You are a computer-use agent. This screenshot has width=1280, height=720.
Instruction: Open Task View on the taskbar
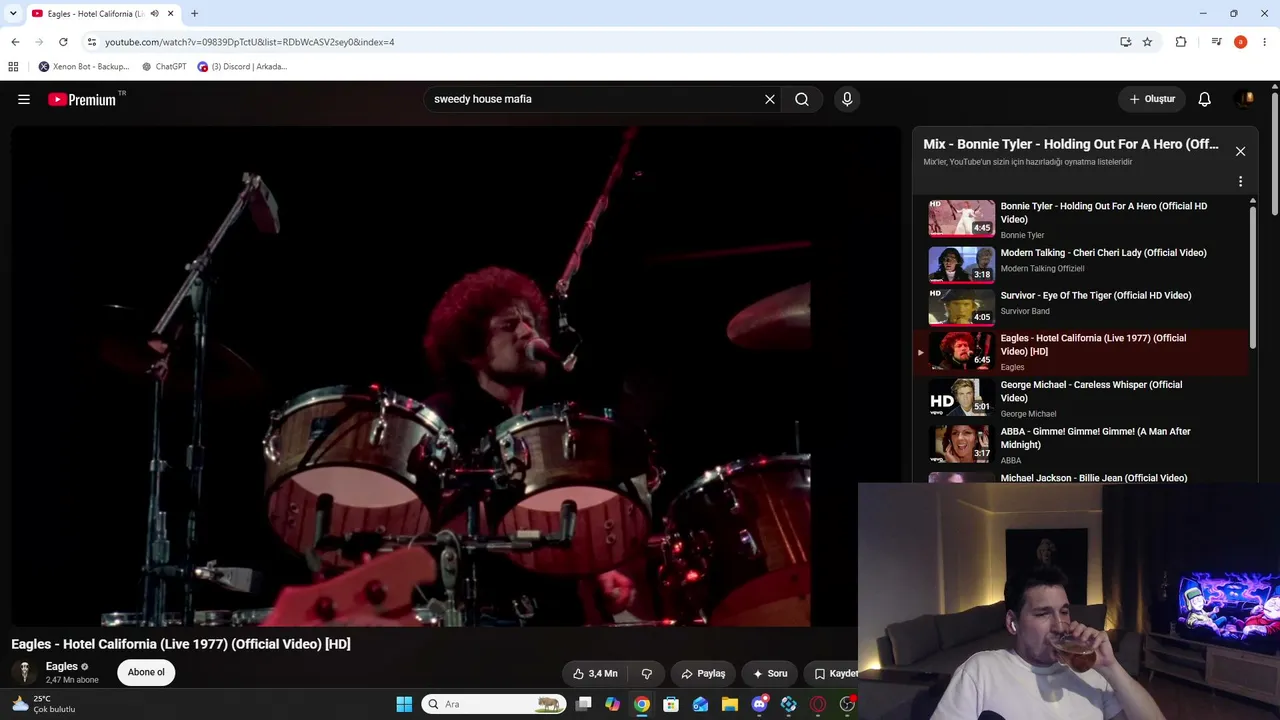[584, 704]
